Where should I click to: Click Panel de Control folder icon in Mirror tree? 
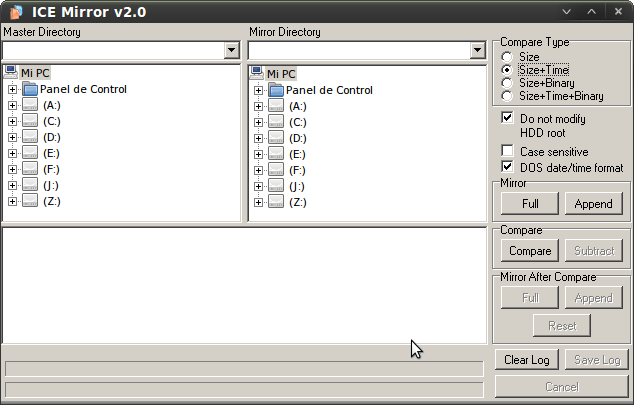pyautogui.click(x=276, y=90)
